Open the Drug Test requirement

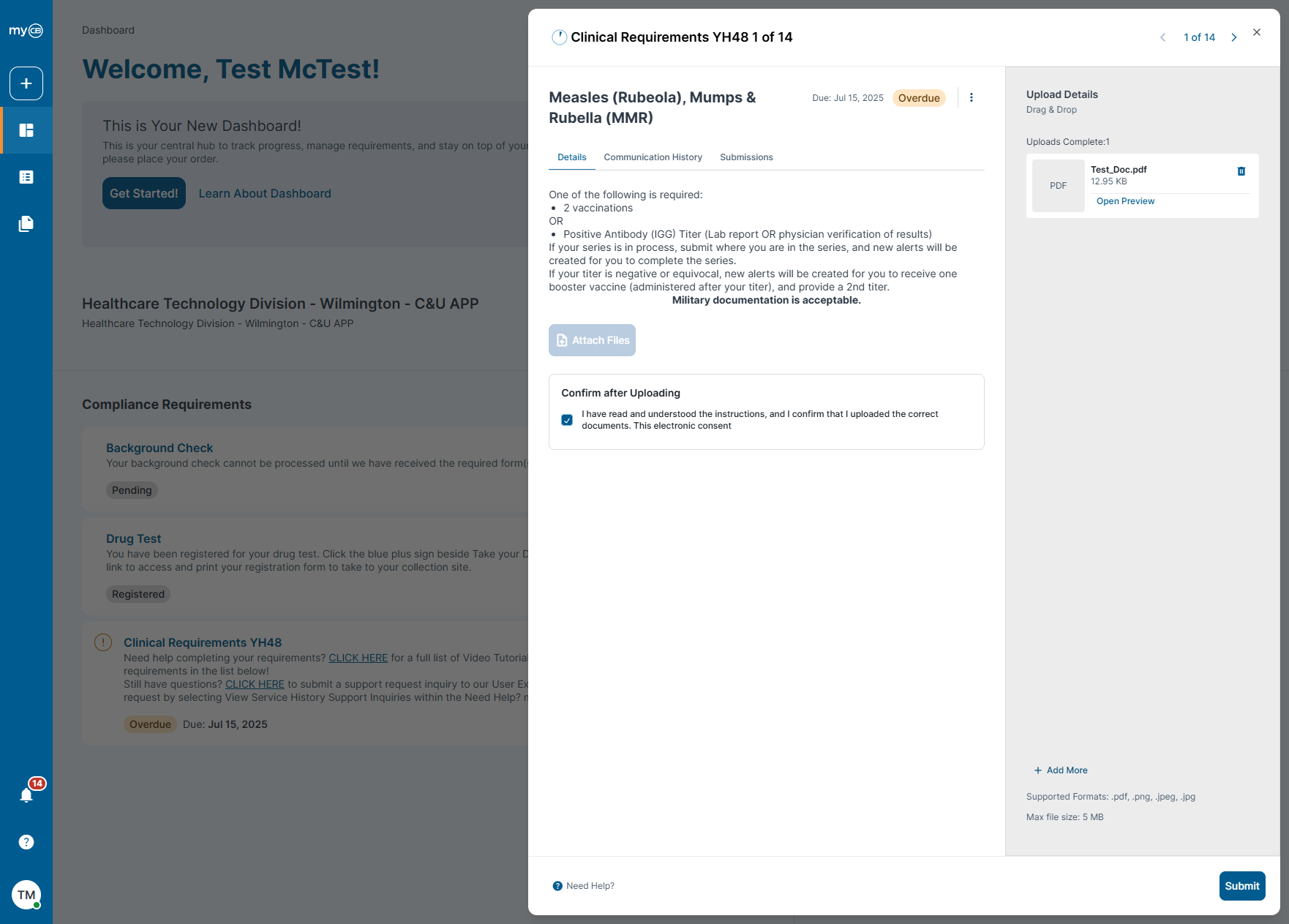tap(133, 538)
